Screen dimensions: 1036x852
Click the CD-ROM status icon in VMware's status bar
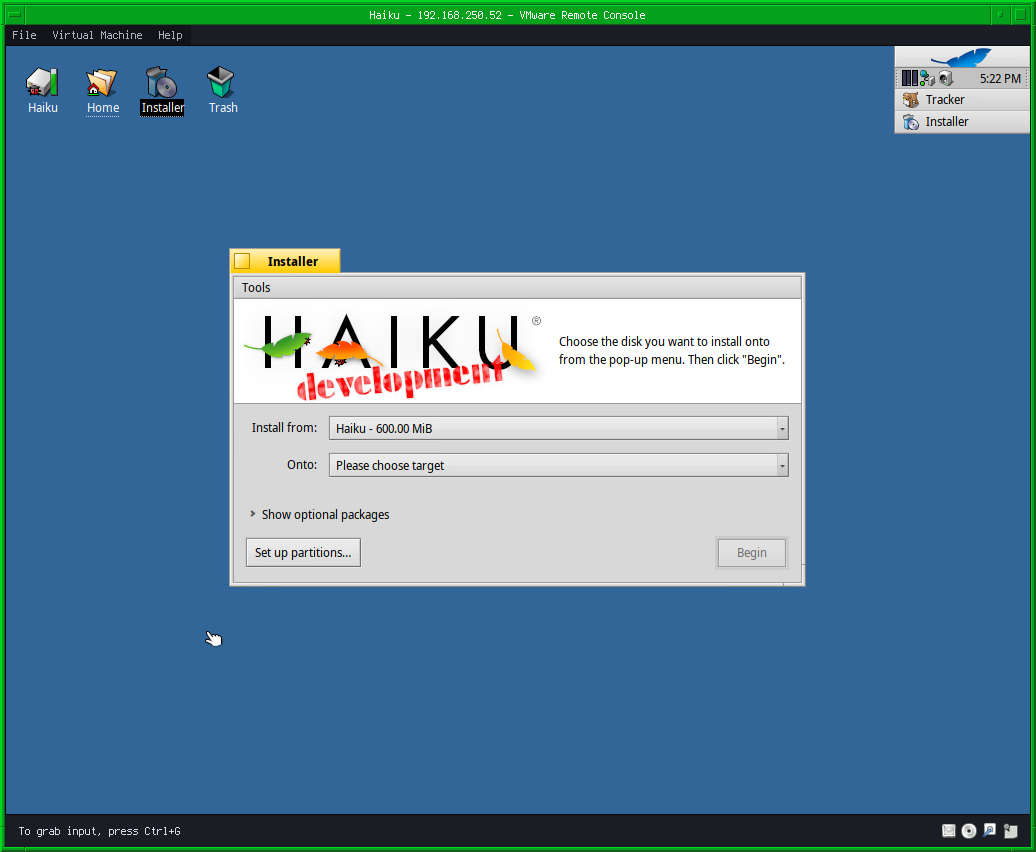968,830
